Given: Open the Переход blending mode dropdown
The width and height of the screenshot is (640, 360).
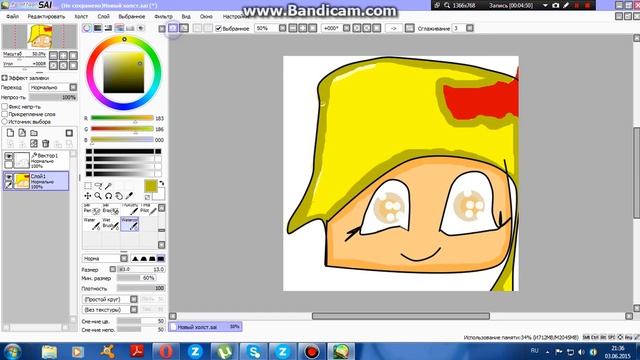Looking at the screenshot, I should tap(53, 87).
